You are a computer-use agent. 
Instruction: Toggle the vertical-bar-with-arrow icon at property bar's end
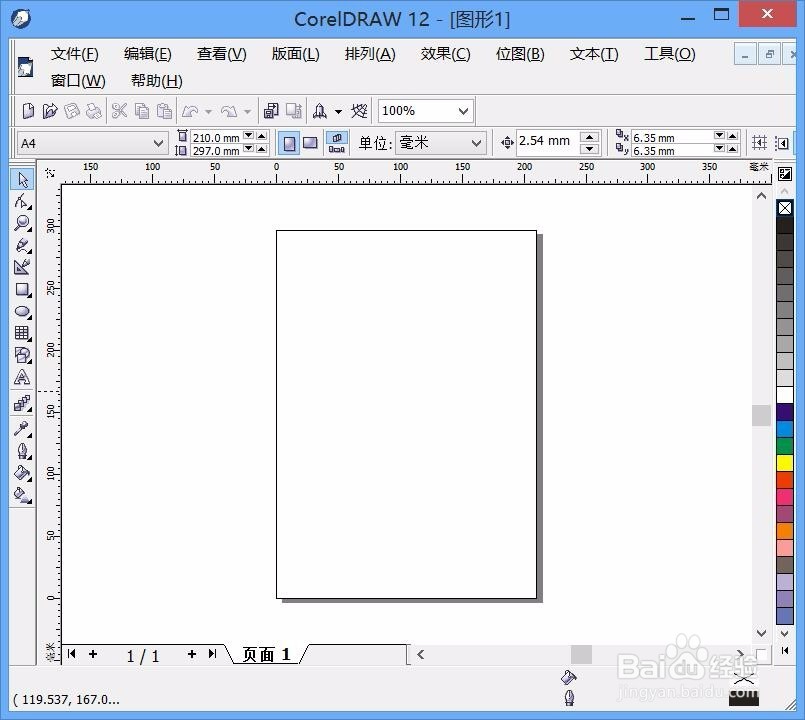[782, 143]
